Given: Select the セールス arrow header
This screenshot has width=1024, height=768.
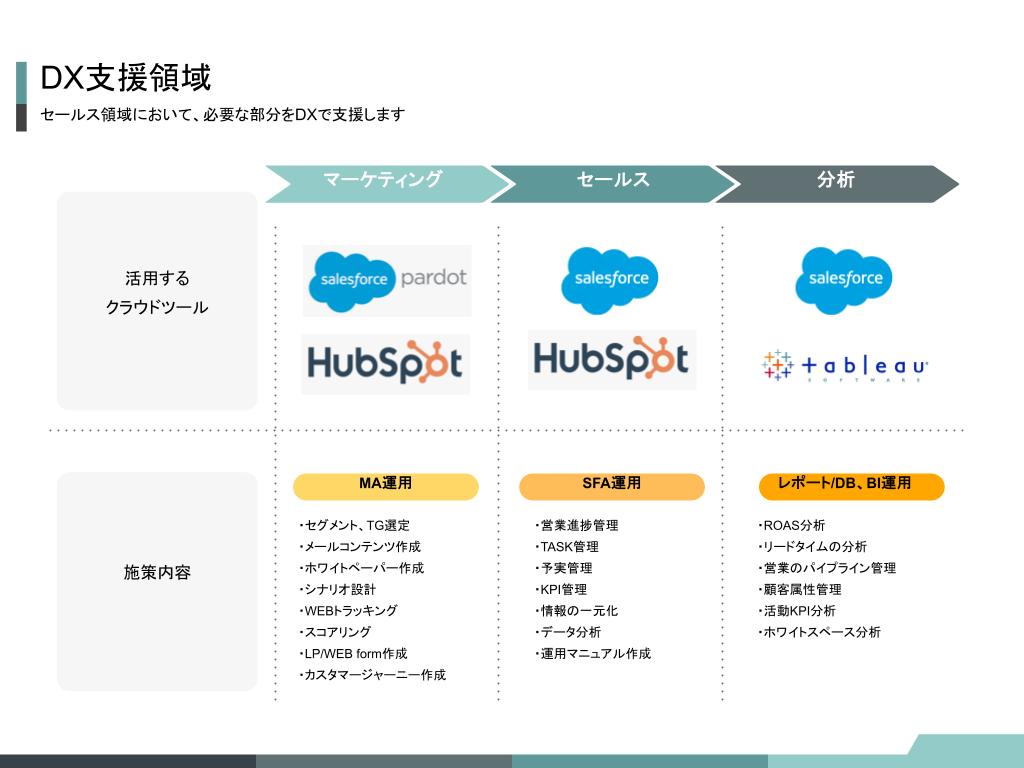Looking at the screenshot, I should (612, 184).
